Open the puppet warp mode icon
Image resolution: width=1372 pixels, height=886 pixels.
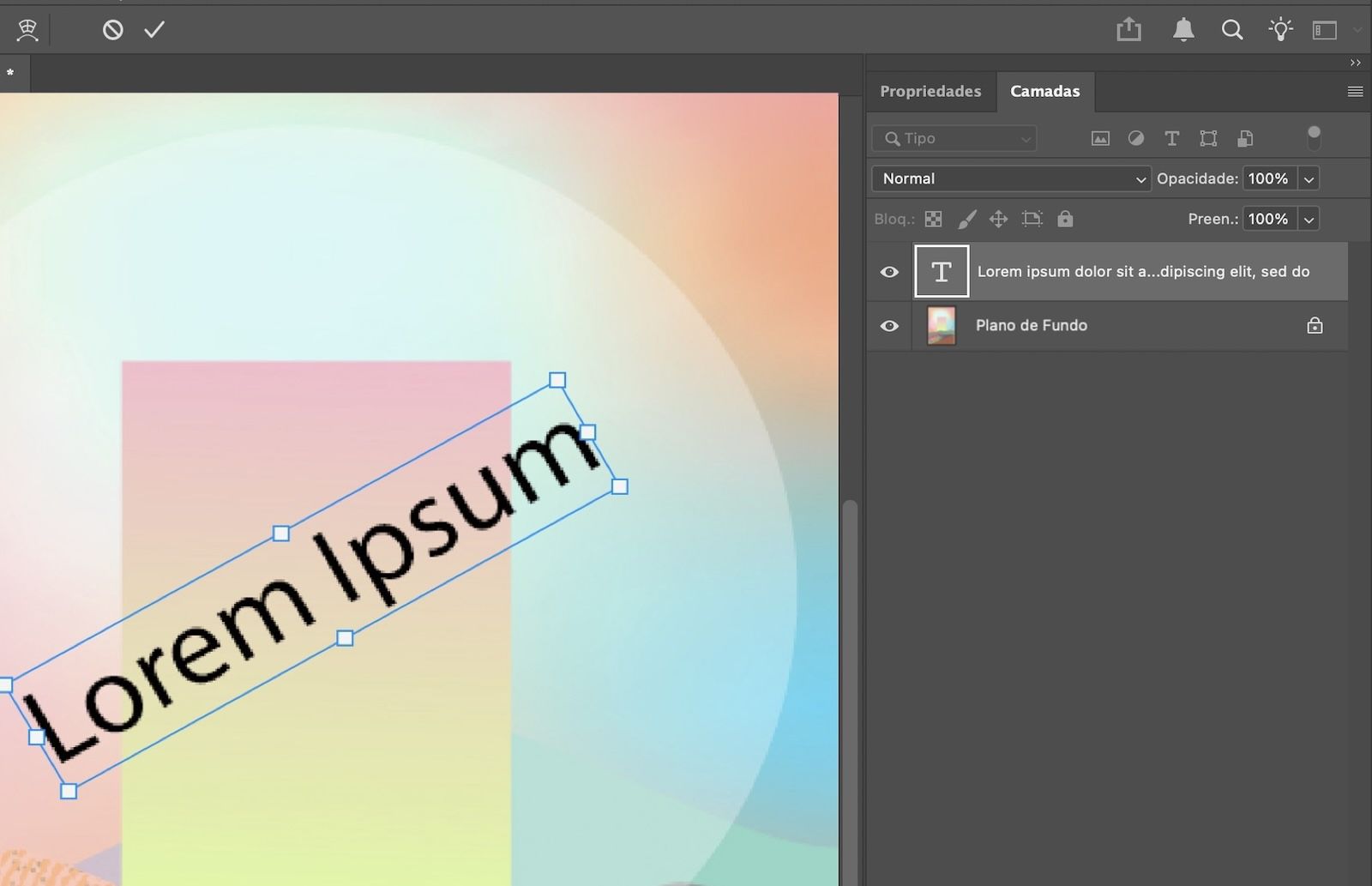(x=27, y=30)
